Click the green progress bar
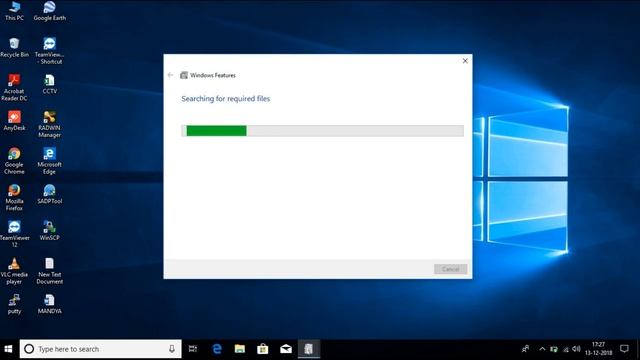Image resolution: width=640 pixels, height=360 pixels. tap(216, 131)
